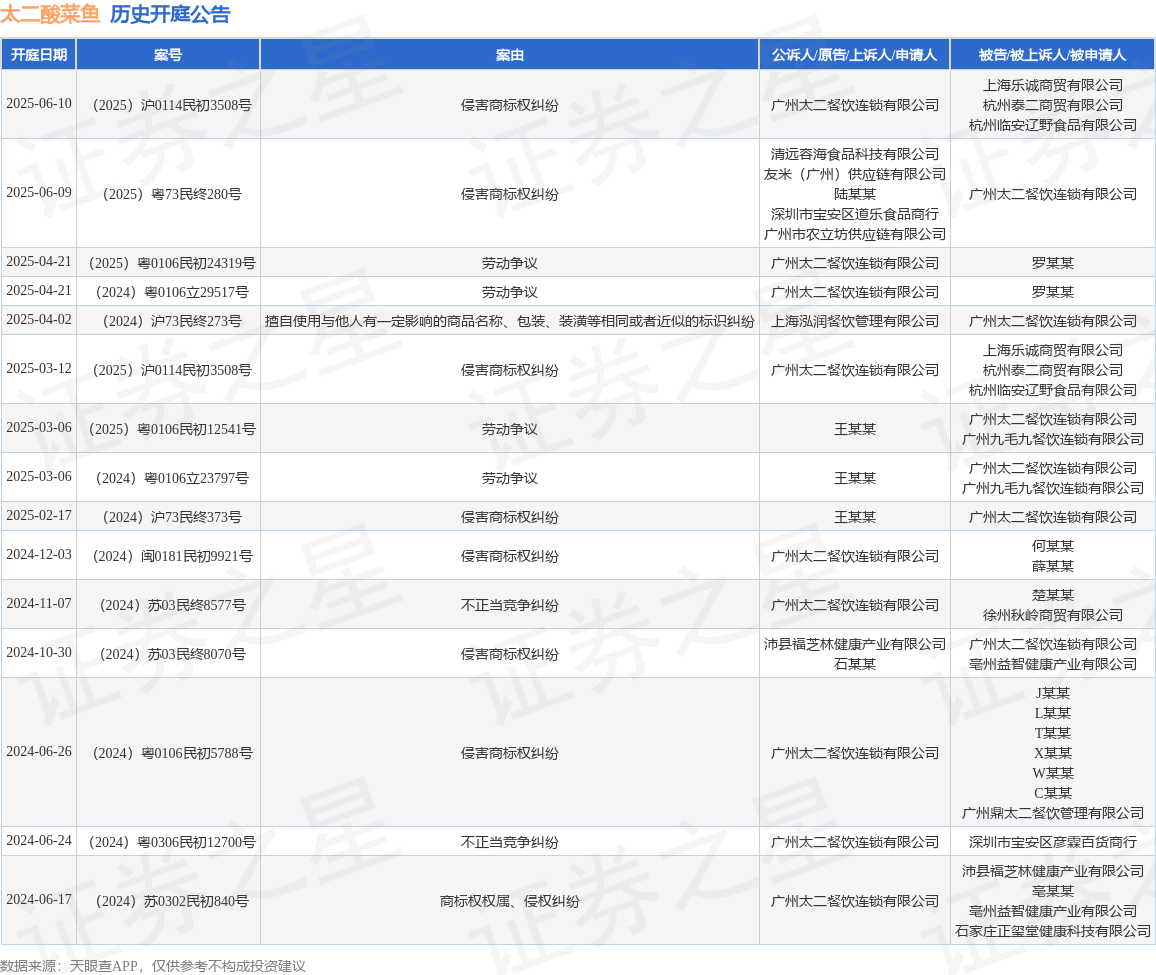The width and height of the screenshot is (1156, 975).
Task: Click case number （2025）粤0106民初12541号
Action: [x=173, y=429]
